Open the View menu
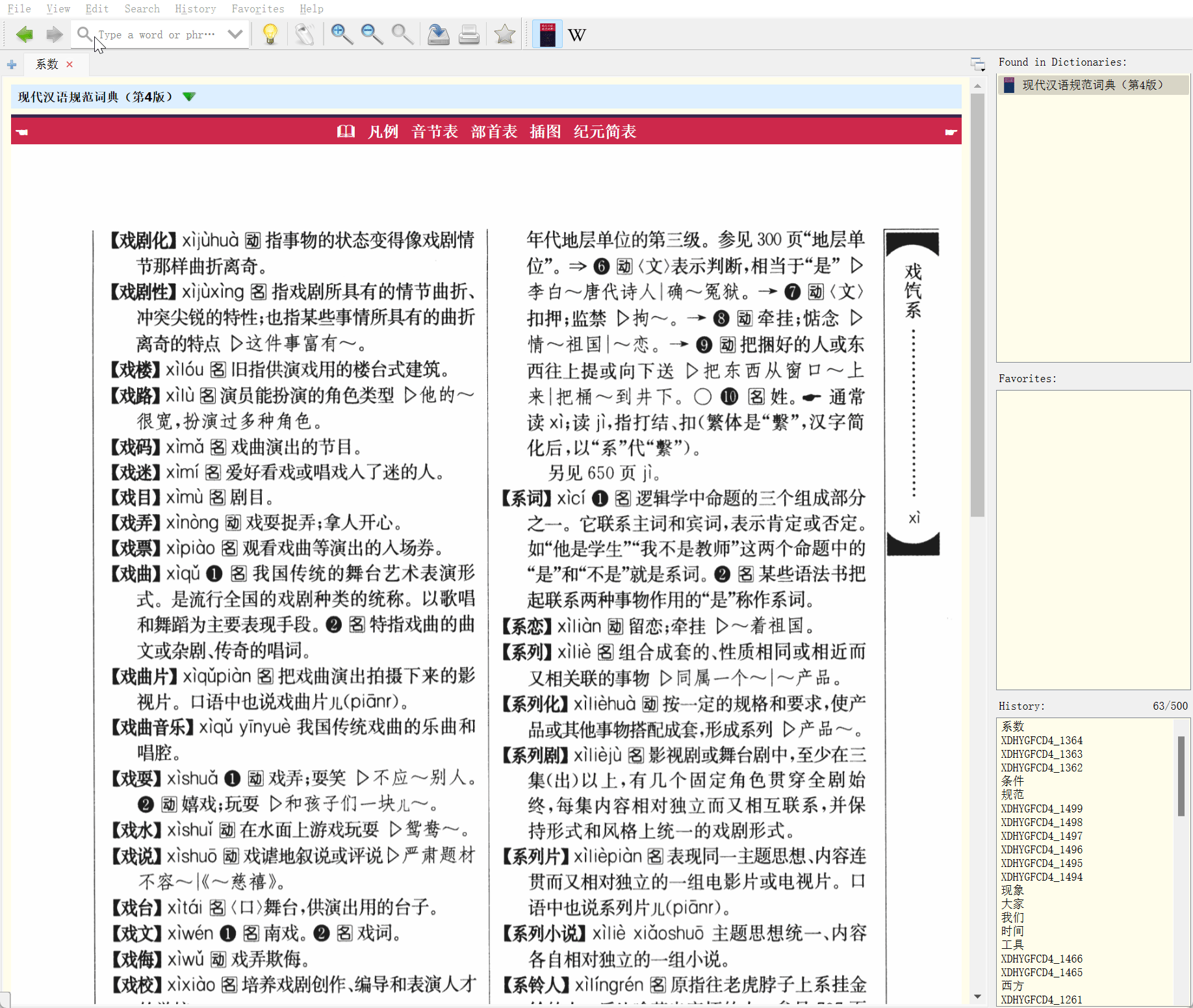 click(x=58, y=8)
